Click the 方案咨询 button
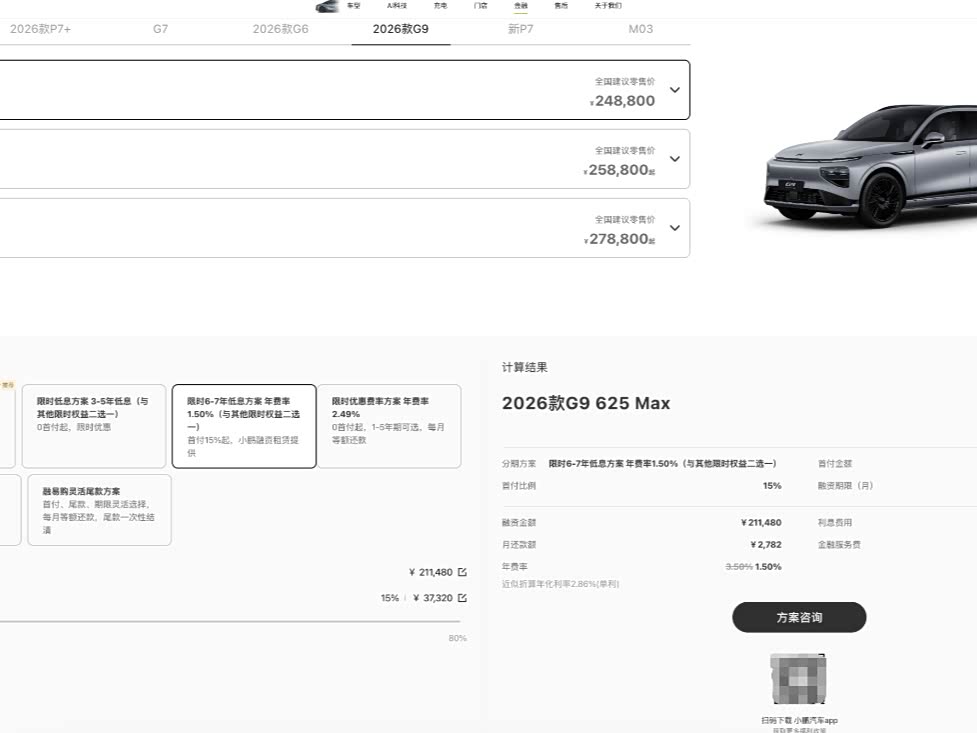 pyautogui.click(x=799, y=617)
